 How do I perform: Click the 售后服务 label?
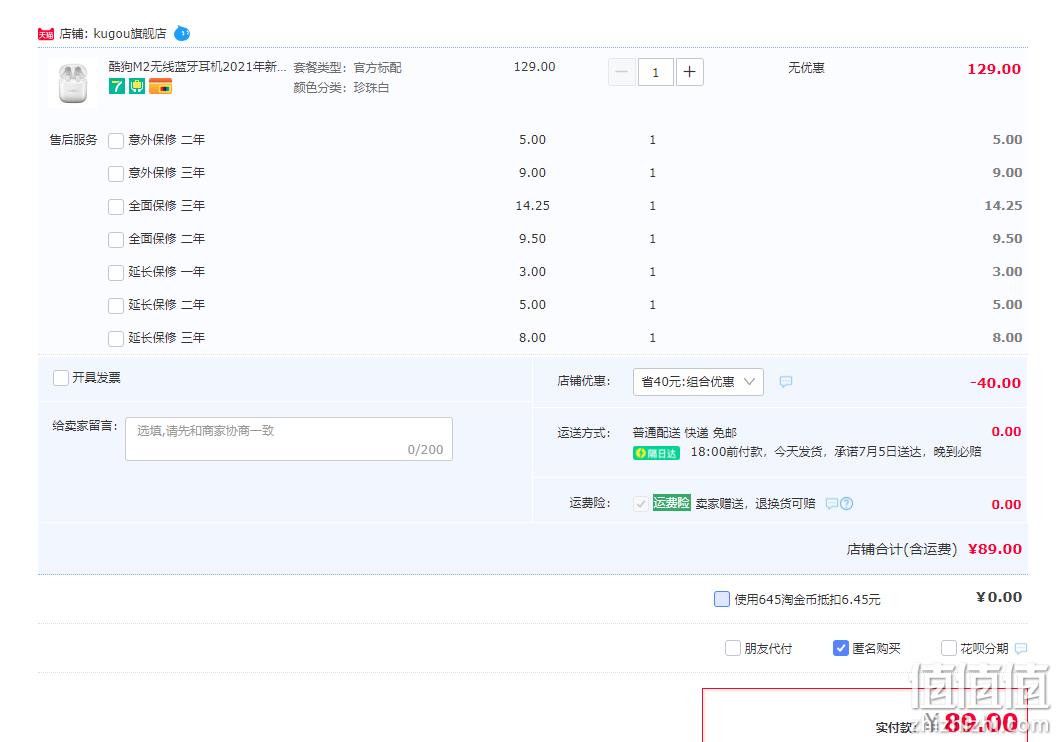[x=74, y=140]
